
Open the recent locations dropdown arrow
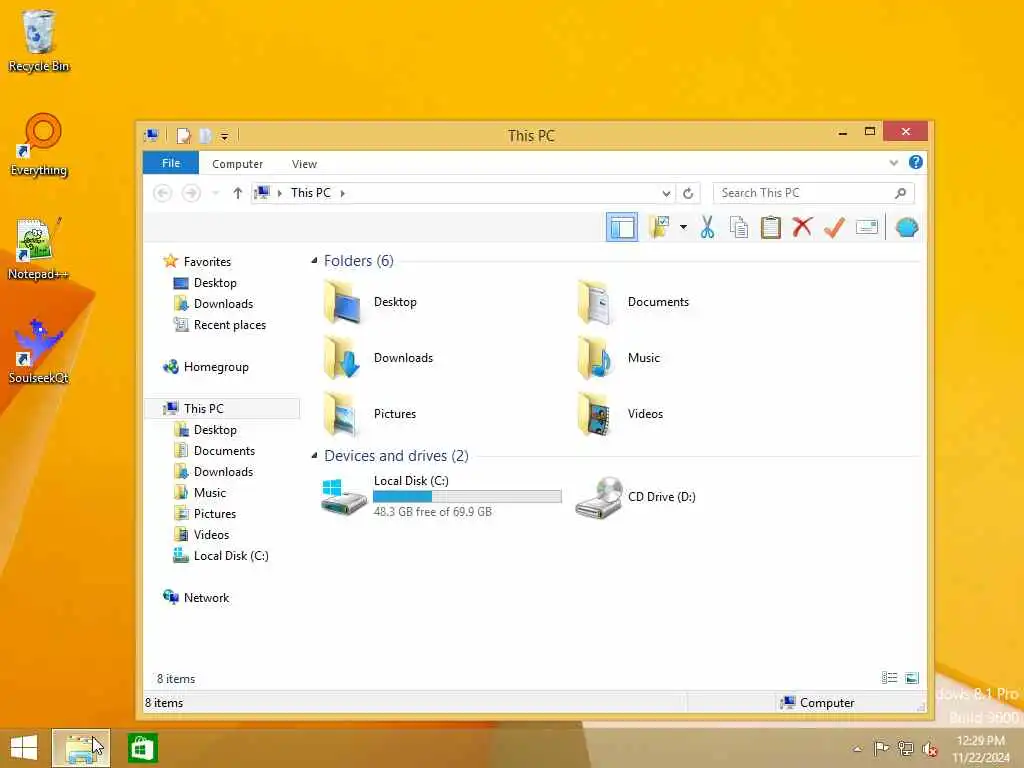tap(216, 193)
